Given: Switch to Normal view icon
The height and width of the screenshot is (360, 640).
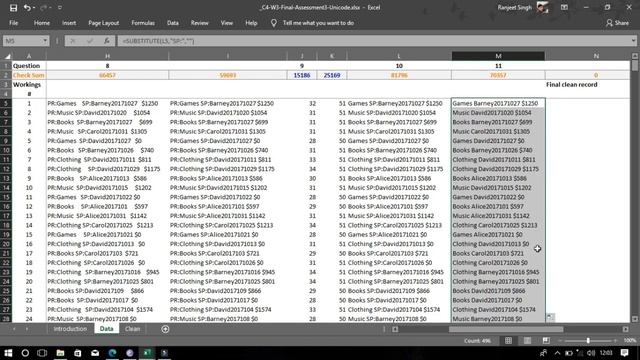Looking at the screenshot, I should (508, 340).
